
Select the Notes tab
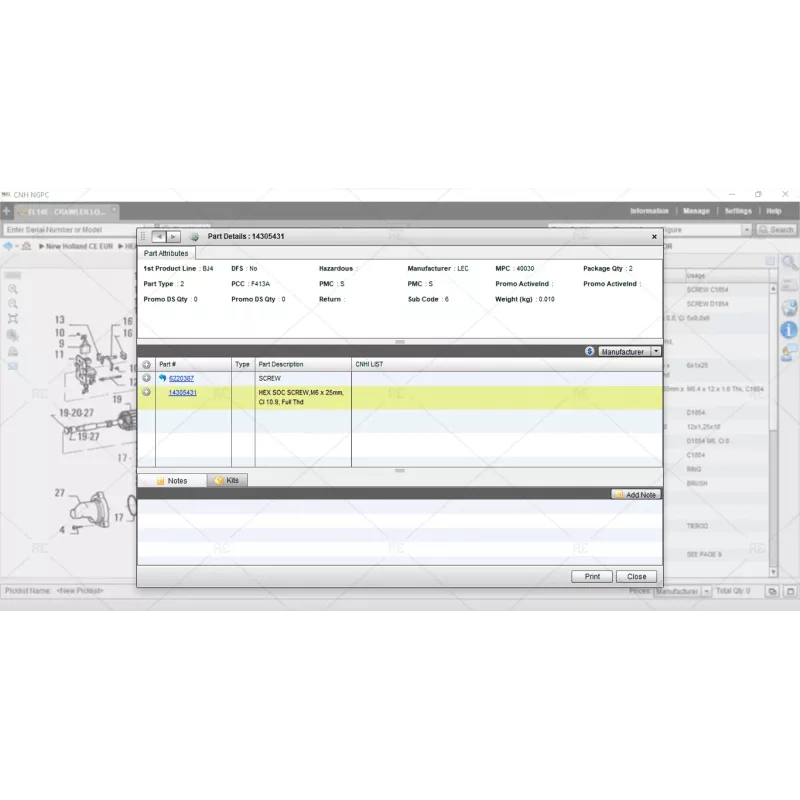coord(172,481)
